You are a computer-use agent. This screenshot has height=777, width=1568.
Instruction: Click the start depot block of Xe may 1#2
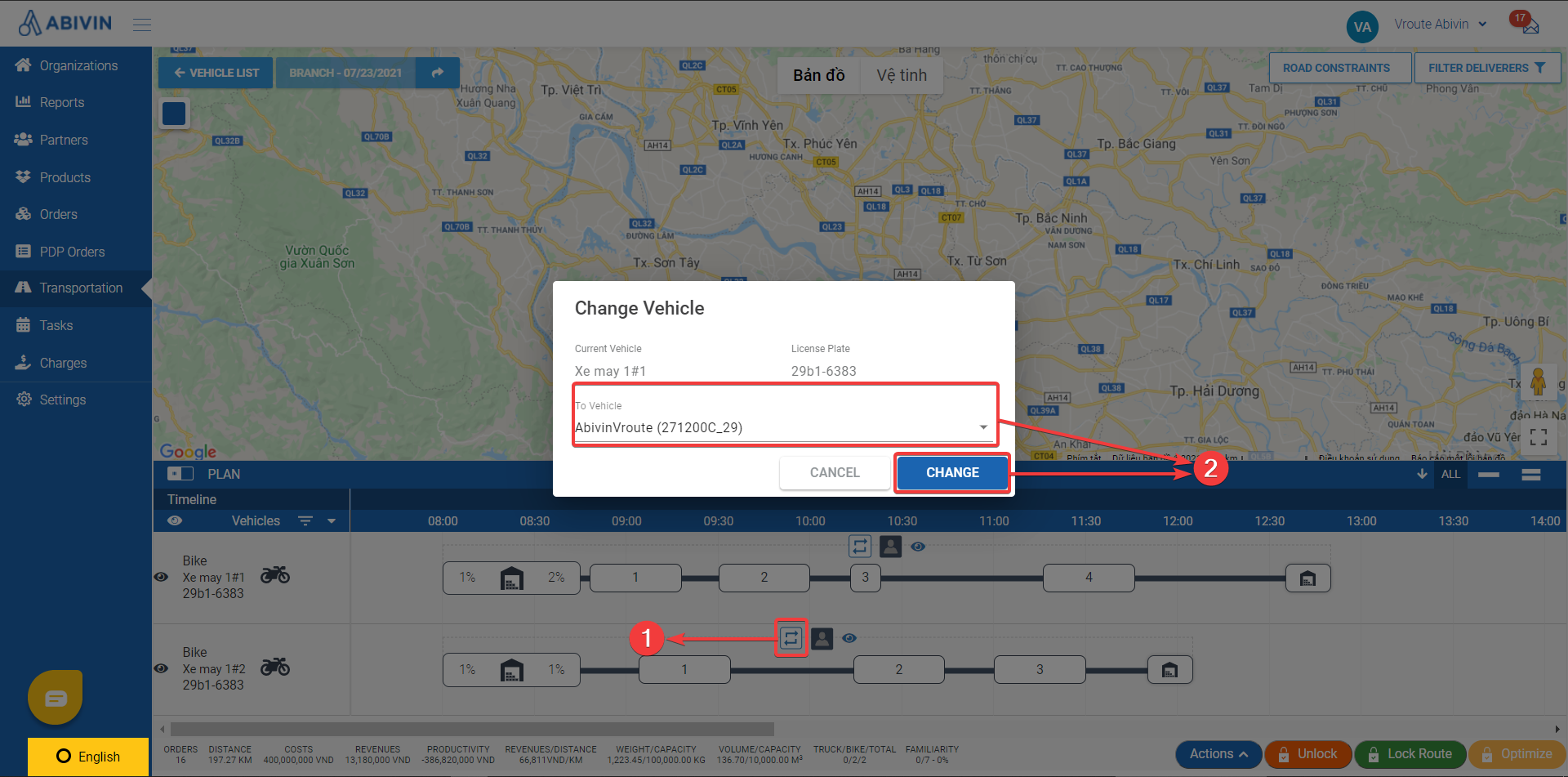click(511, 669)
